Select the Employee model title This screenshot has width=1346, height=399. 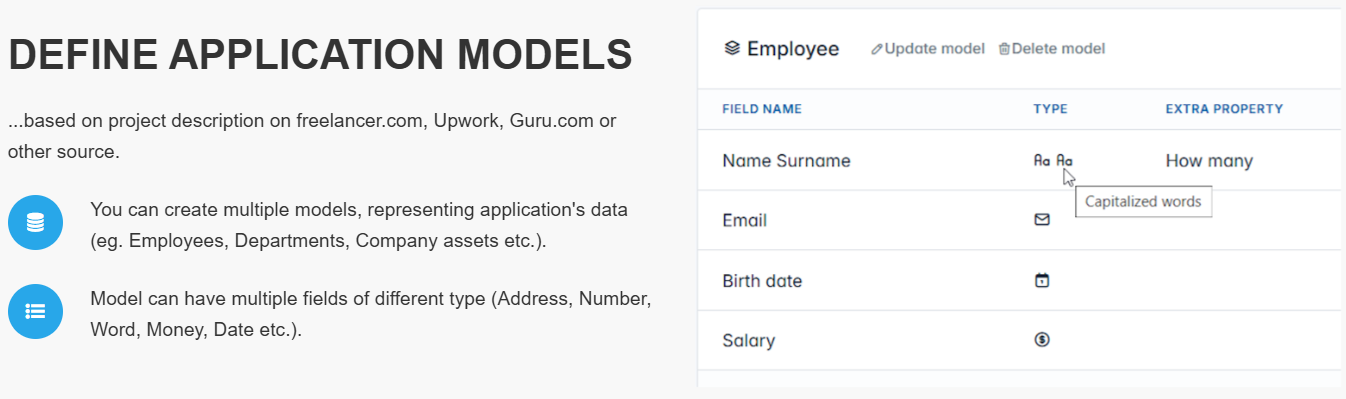(x=793, y=48)
